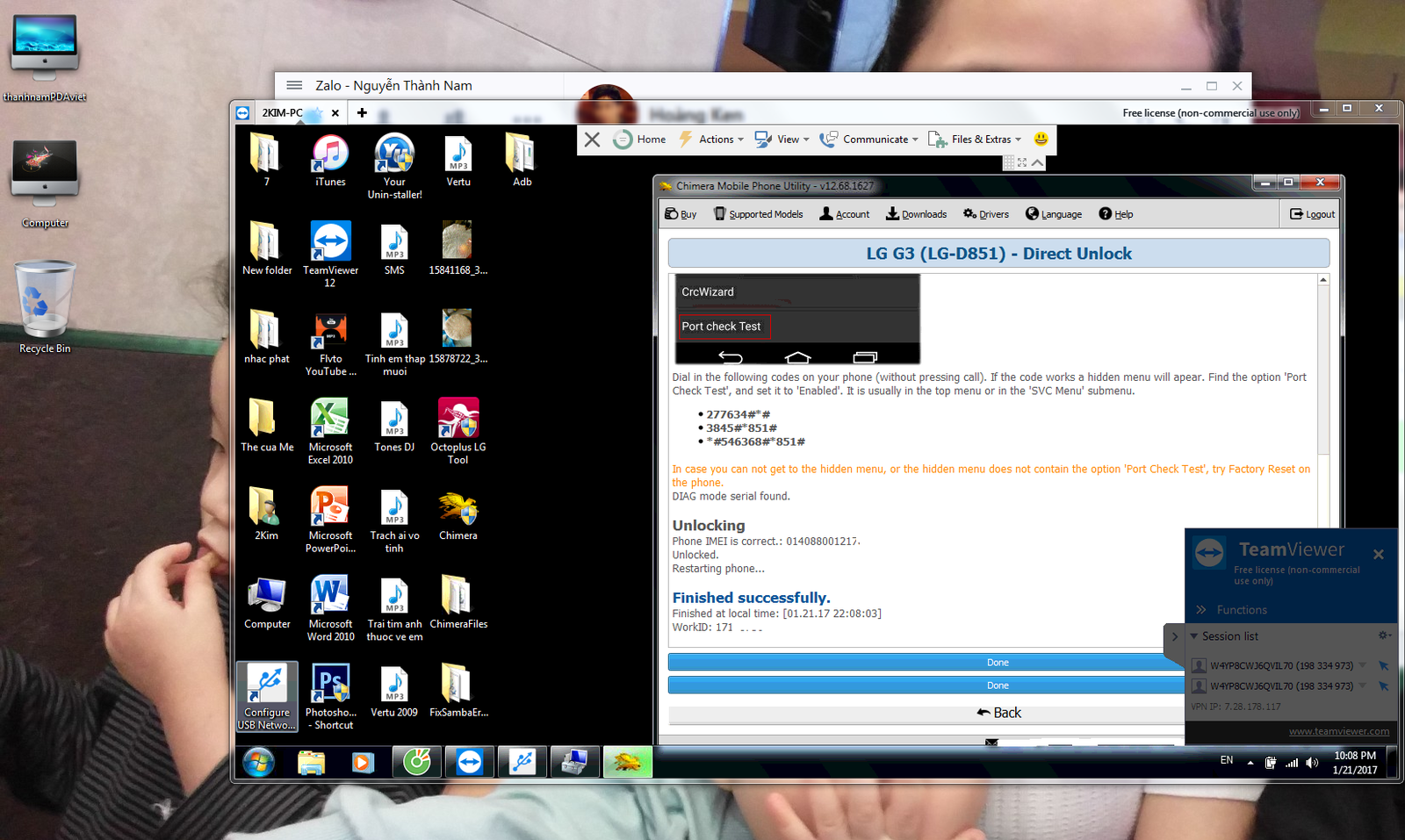Open the ChimeraFiles folder
1405x840 pixels.
coord(458,602)
